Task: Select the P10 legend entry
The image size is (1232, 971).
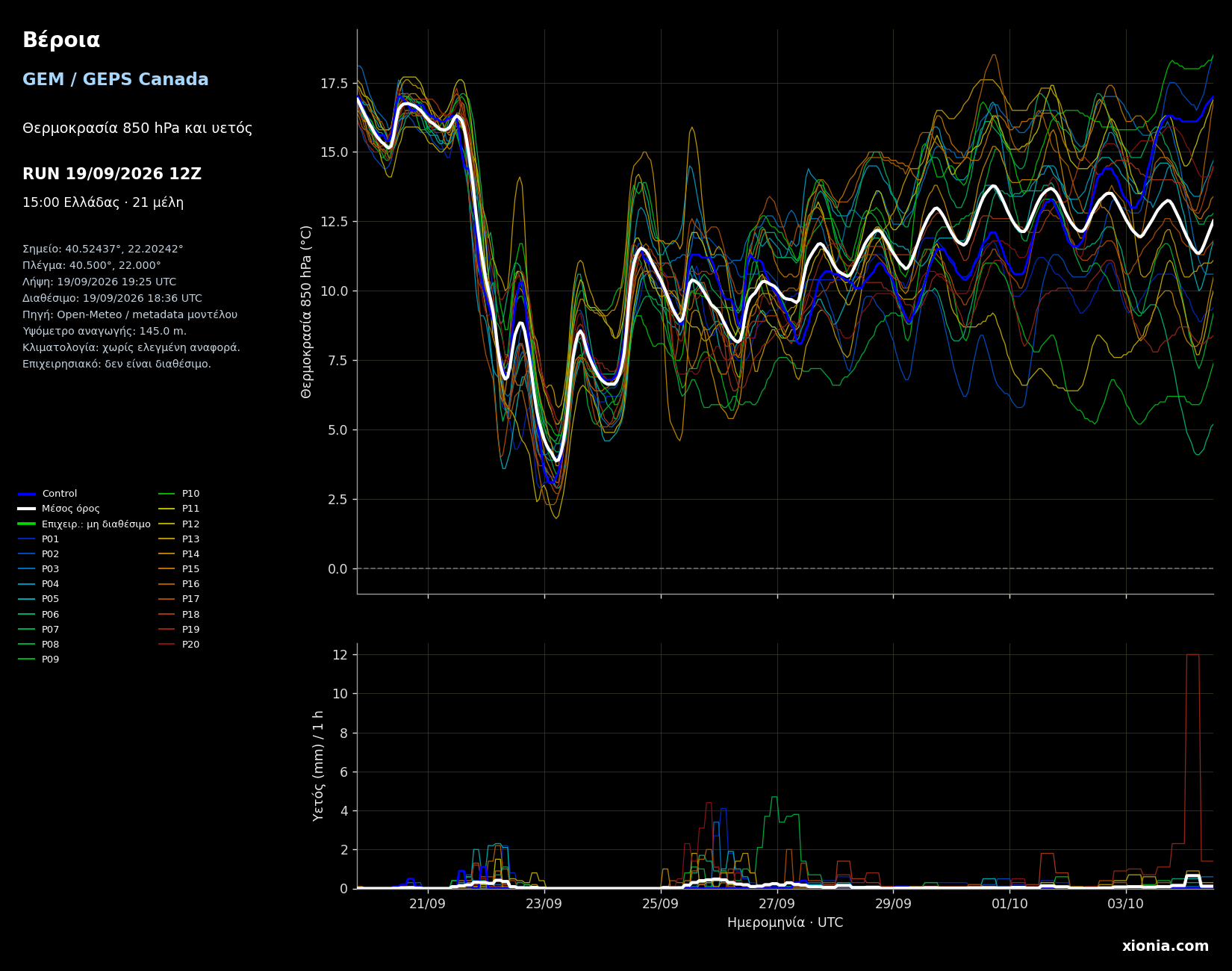Action: [179, 494]
